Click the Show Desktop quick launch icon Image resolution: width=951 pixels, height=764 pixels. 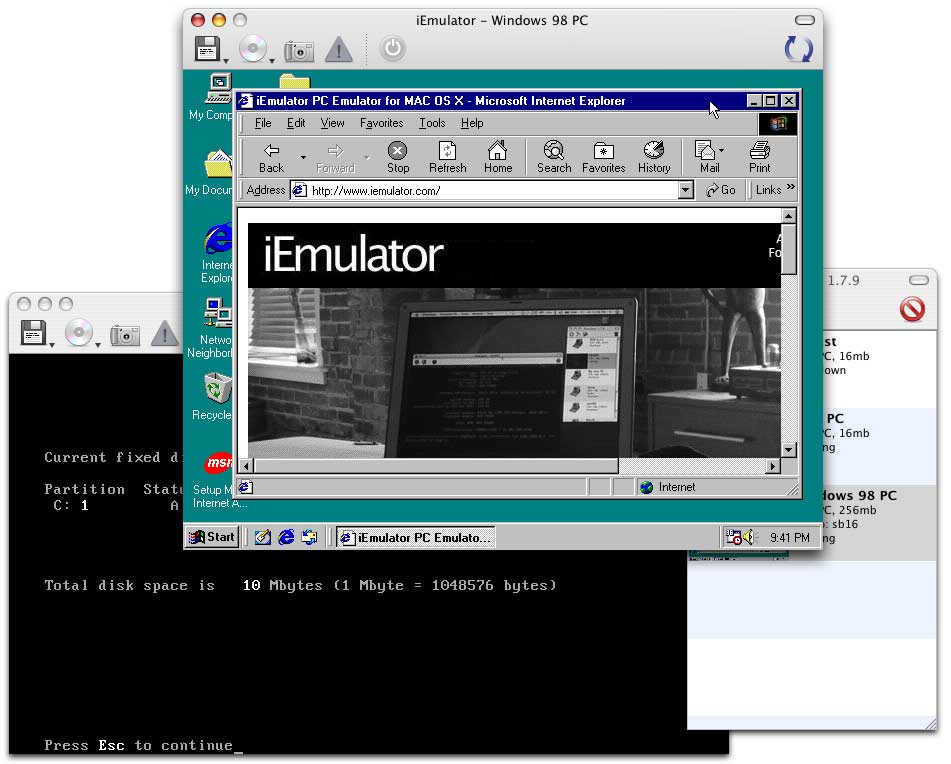pos(263,537)
